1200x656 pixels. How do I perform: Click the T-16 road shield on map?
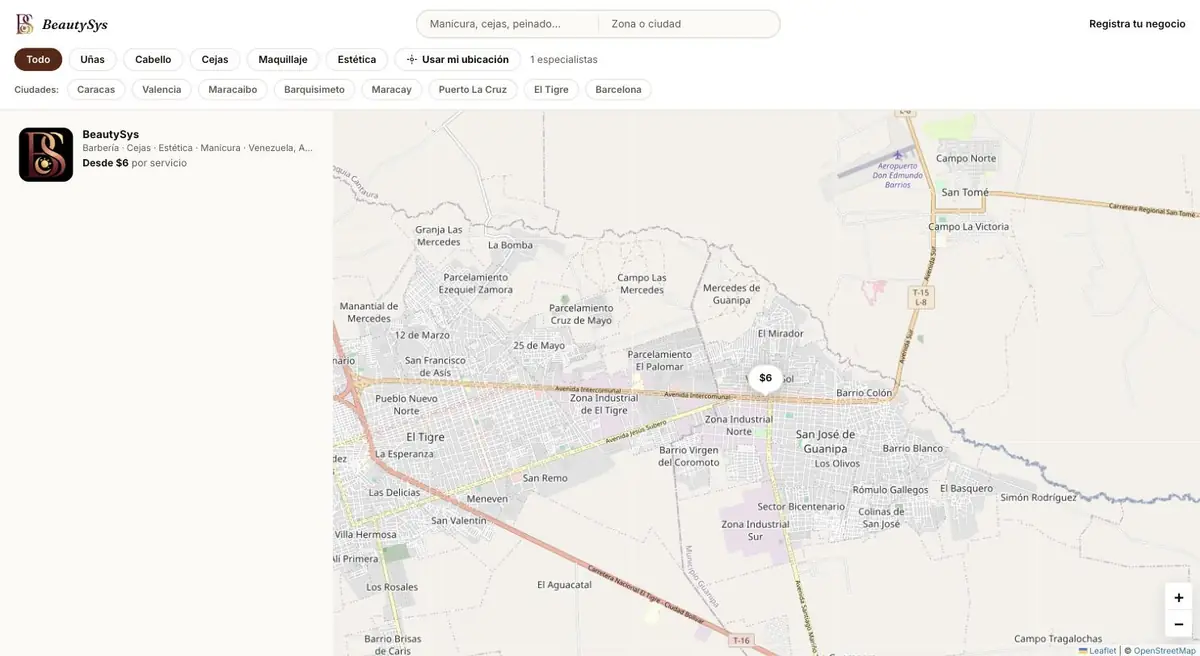pyautogui.click(x=740, y=640)
